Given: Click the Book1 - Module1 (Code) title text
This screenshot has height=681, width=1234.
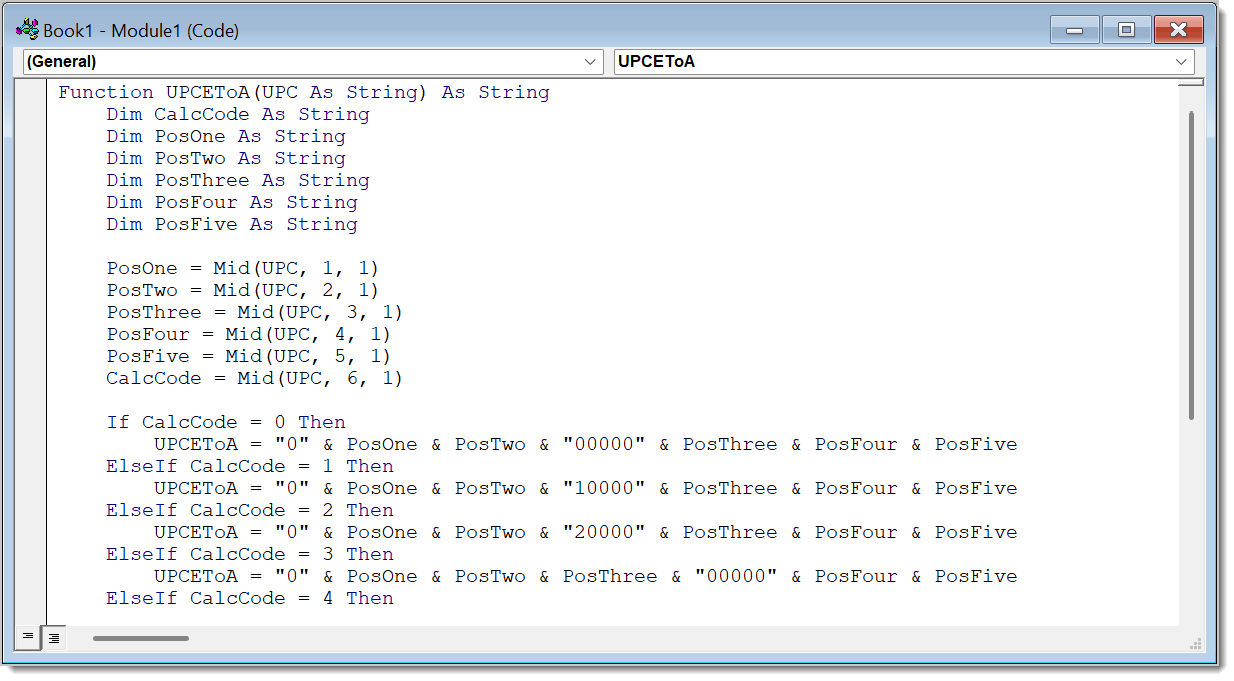Looking at the screenshot, I should (x=141, y=30).
